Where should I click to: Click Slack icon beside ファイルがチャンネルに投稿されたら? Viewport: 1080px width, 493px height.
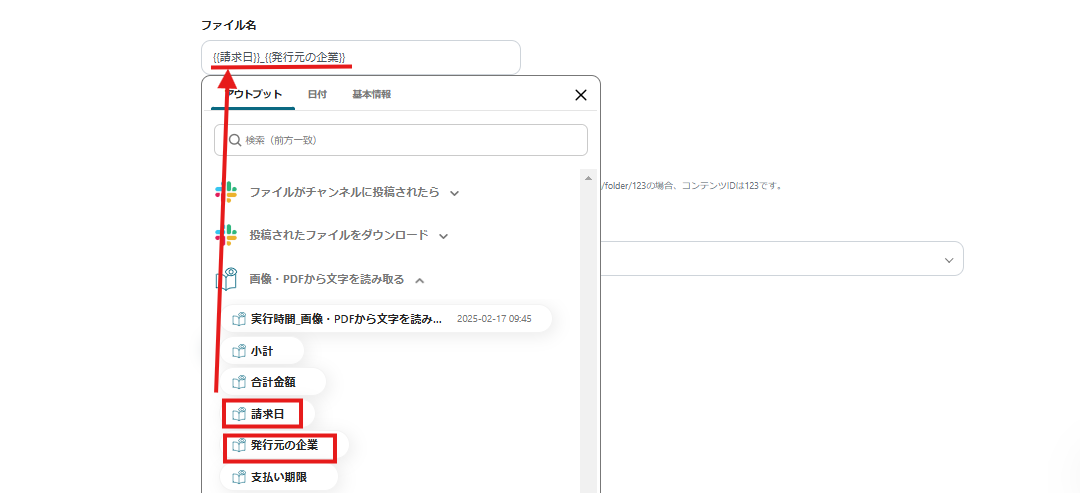(x=226, y=192)
